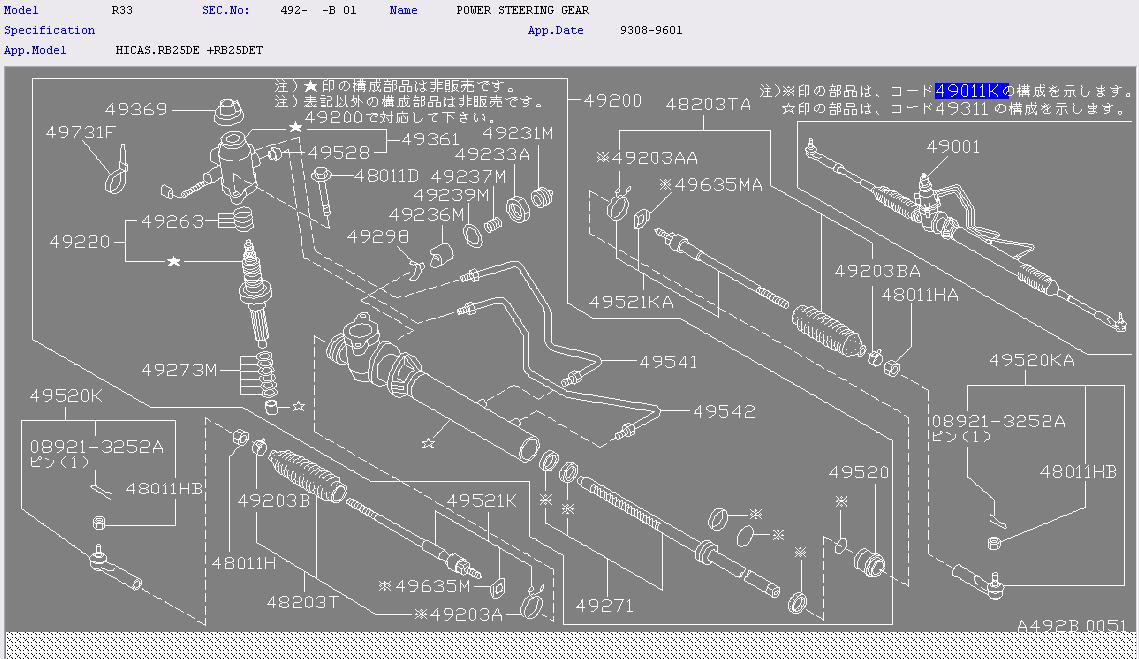The image size is (1139, 659).
Task: Select seal kit label 49273M
Action: [x=179, y=371]
